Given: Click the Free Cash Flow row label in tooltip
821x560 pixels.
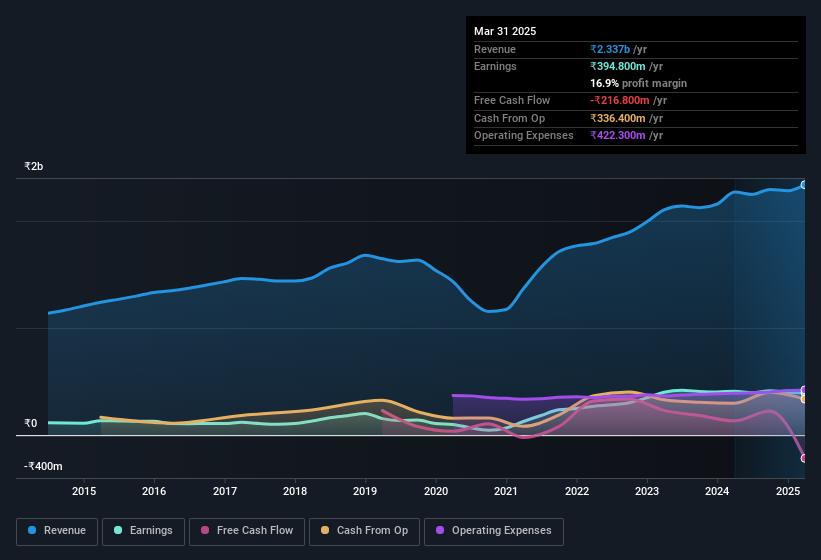Looking at the screenshot, I should coord(512,100).
